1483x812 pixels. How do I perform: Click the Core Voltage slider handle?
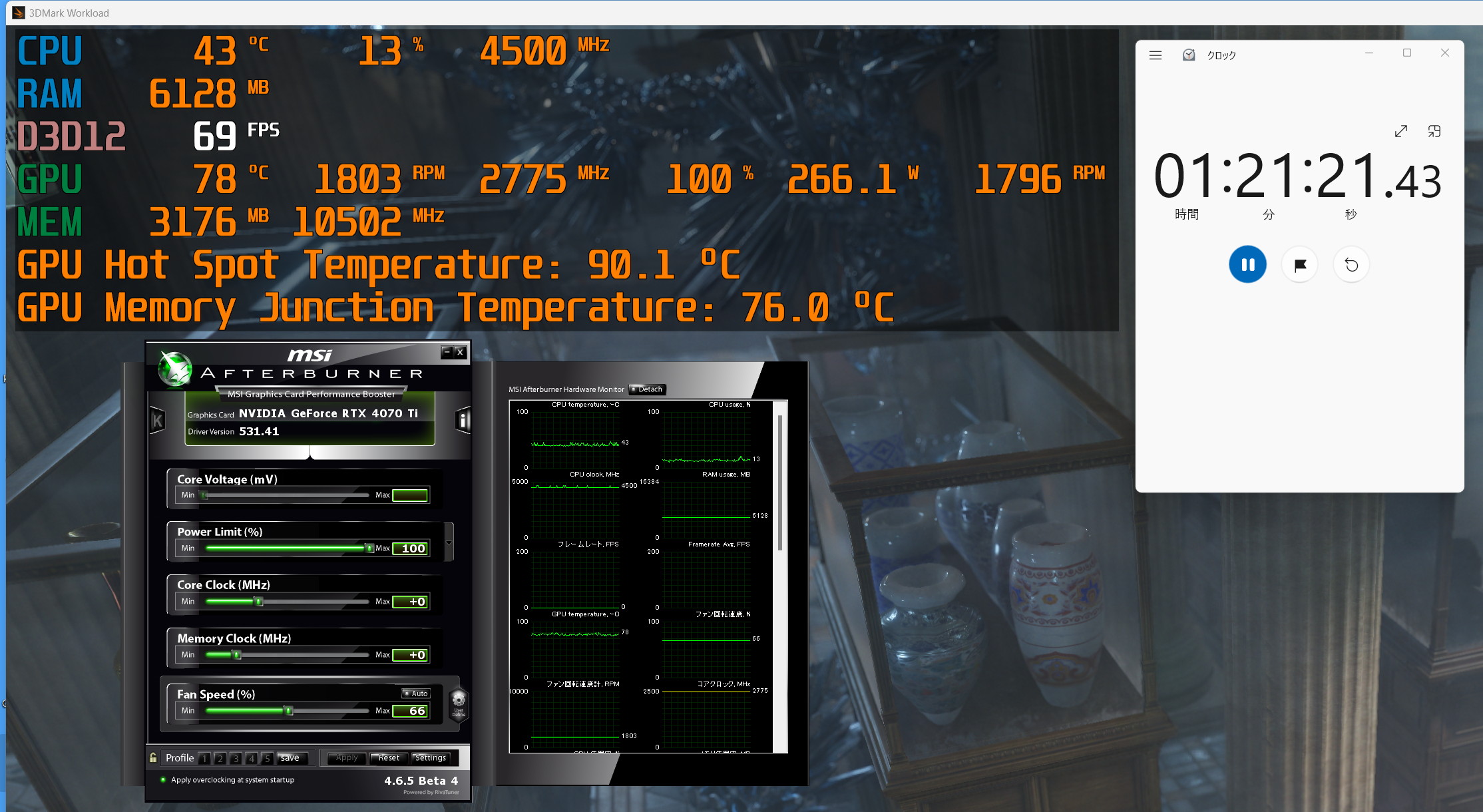(x=204, y=495)
